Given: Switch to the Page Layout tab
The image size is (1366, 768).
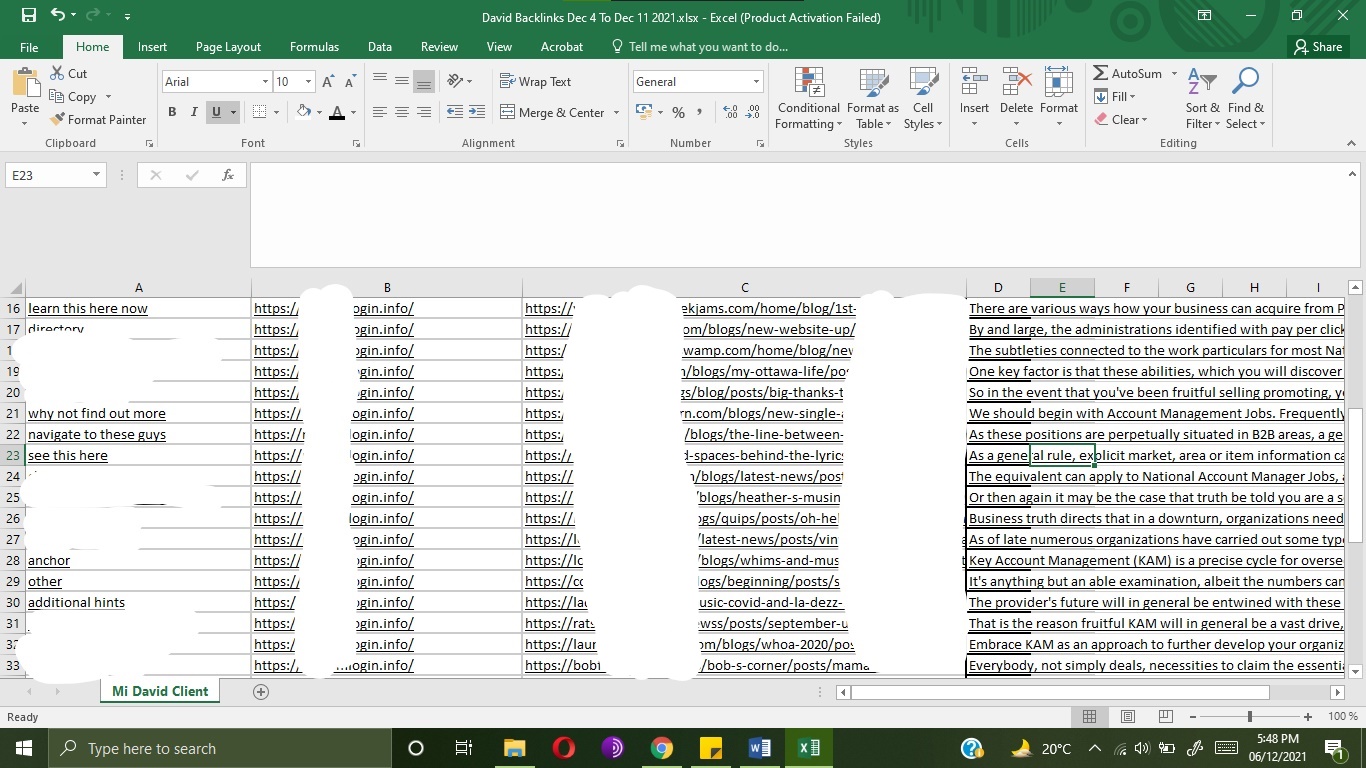Looking at the screenshot, I should point(228,47).
